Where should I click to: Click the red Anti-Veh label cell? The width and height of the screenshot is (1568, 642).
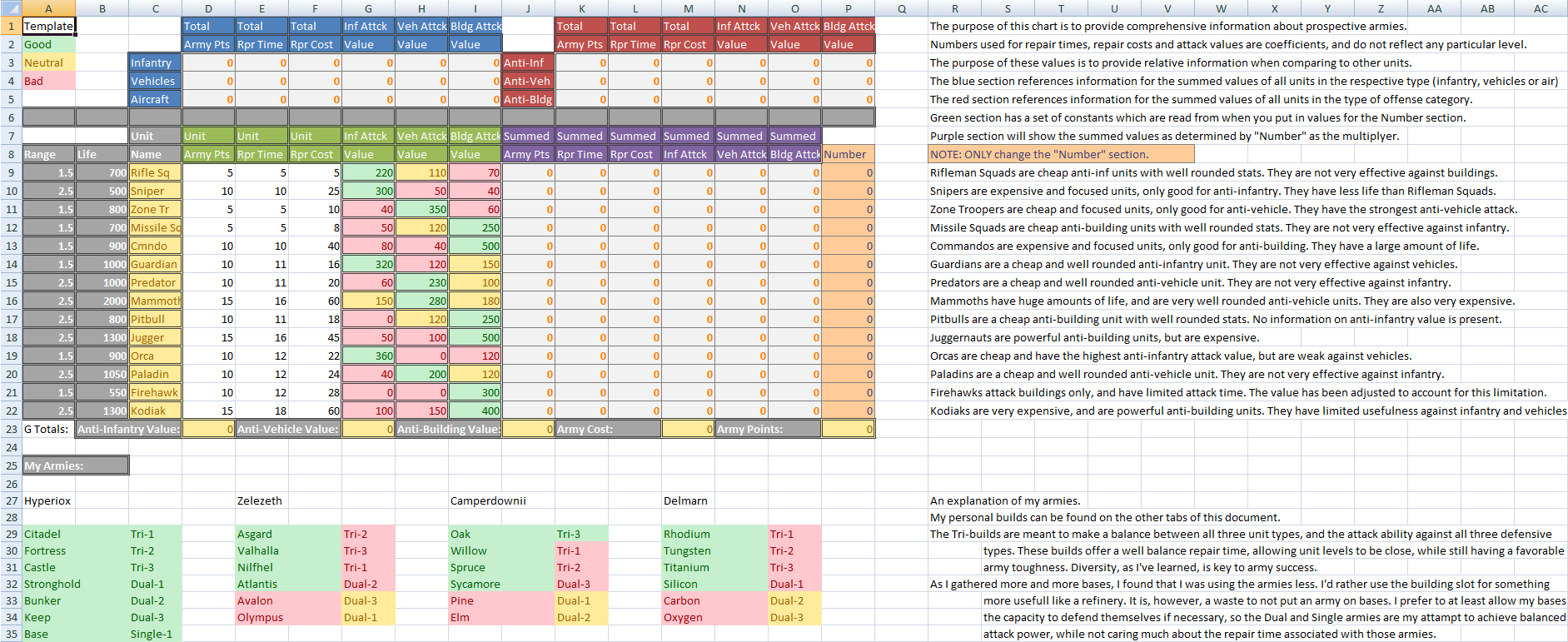(528, 81)
